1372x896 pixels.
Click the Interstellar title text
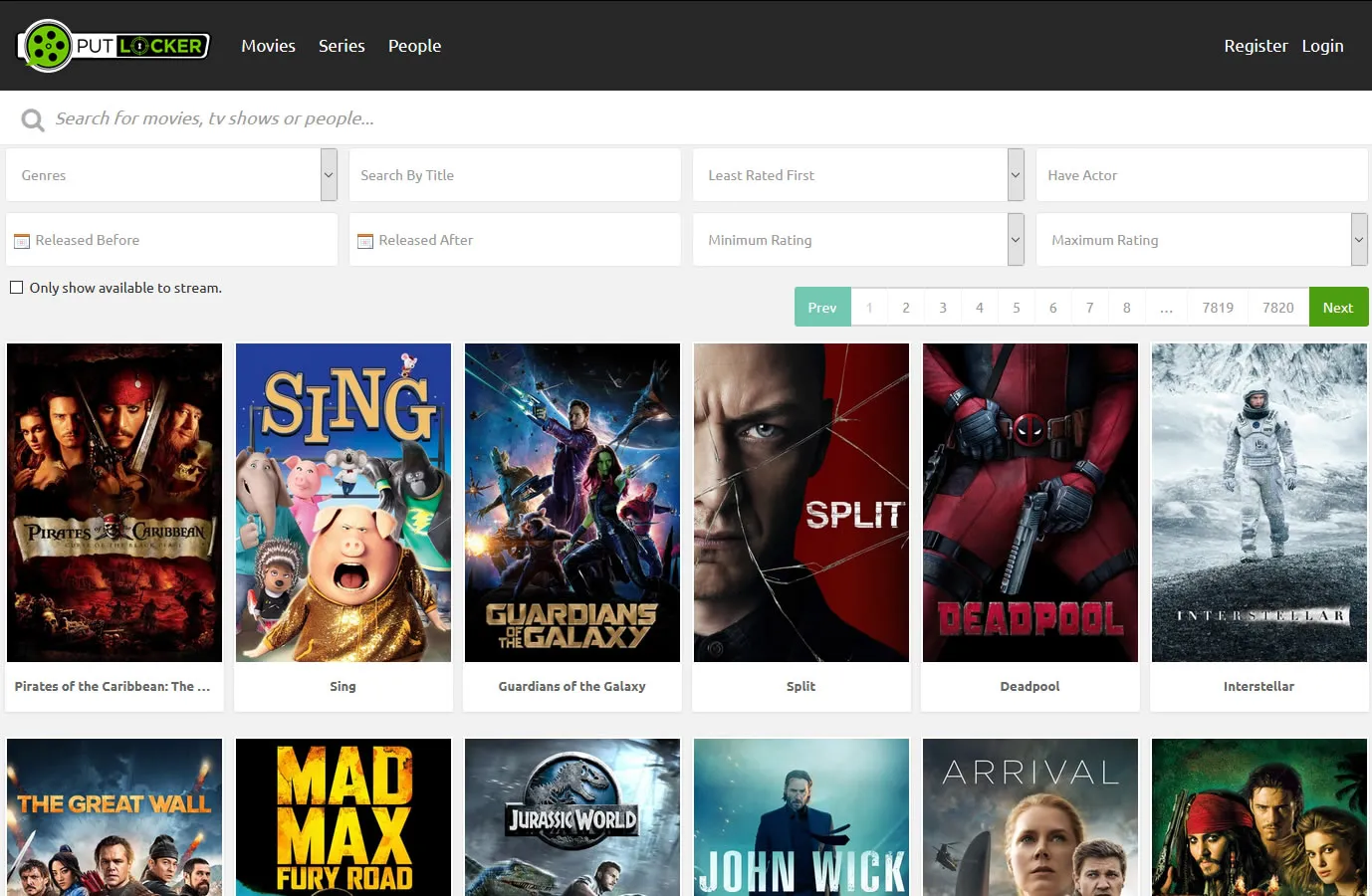pos(1258,686)
